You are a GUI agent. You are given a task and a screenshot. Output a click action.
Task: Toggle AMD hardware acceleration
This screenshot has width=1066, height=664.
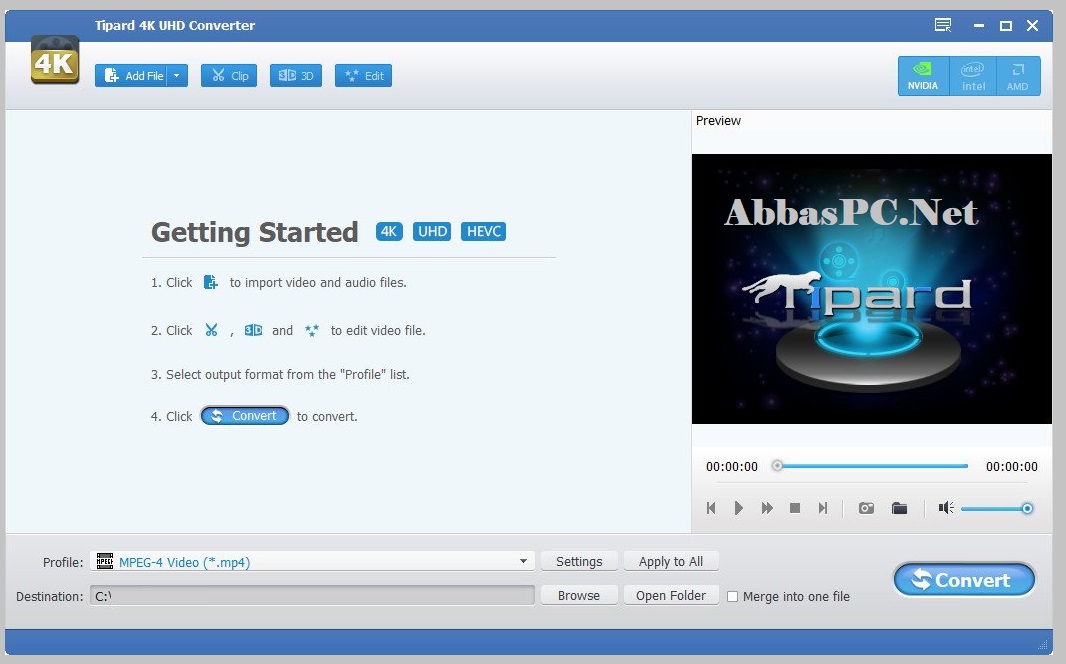click(1018, 76)
